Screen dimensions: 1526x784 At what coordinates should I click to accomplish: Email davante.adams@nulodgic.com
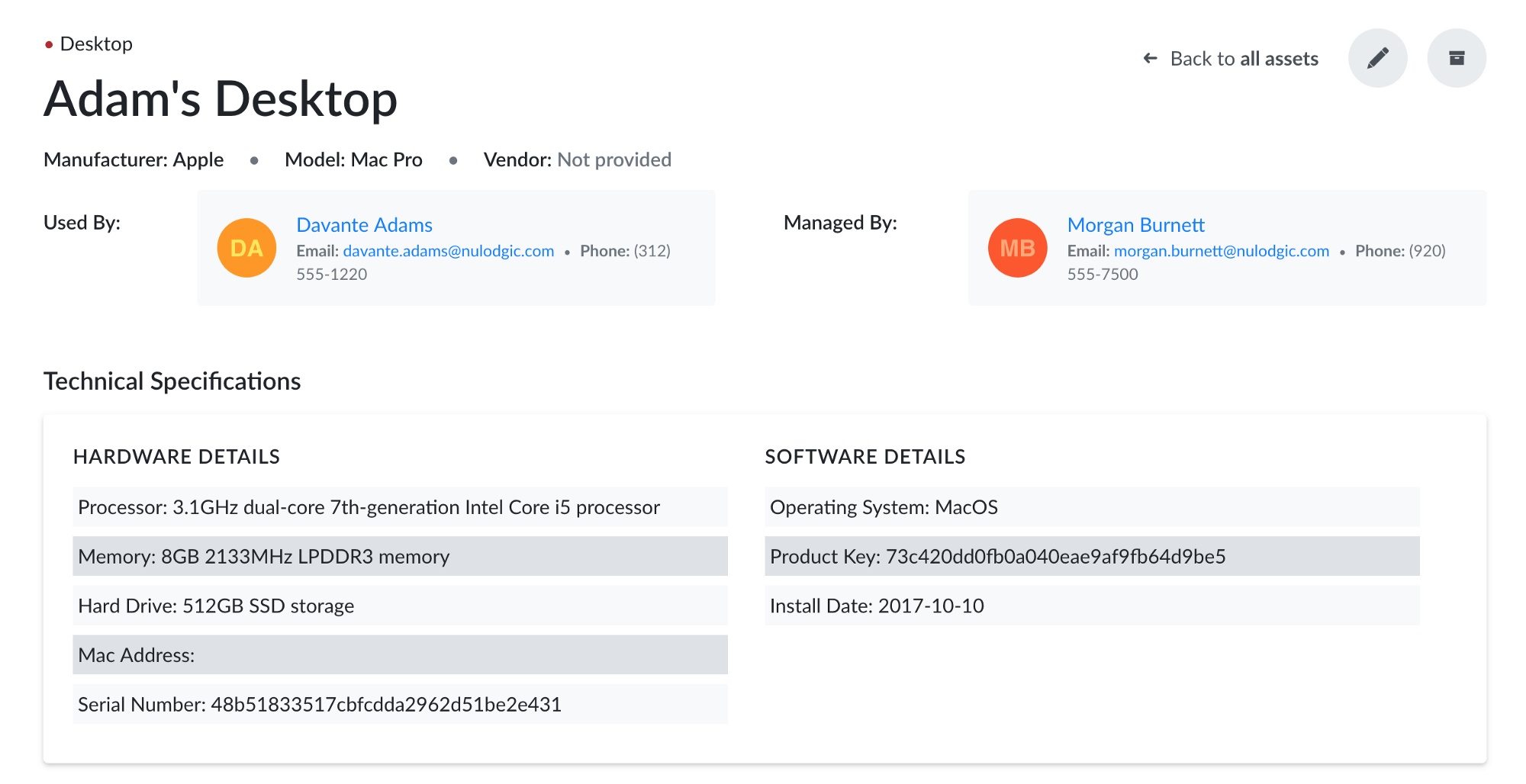click(448, 251)
